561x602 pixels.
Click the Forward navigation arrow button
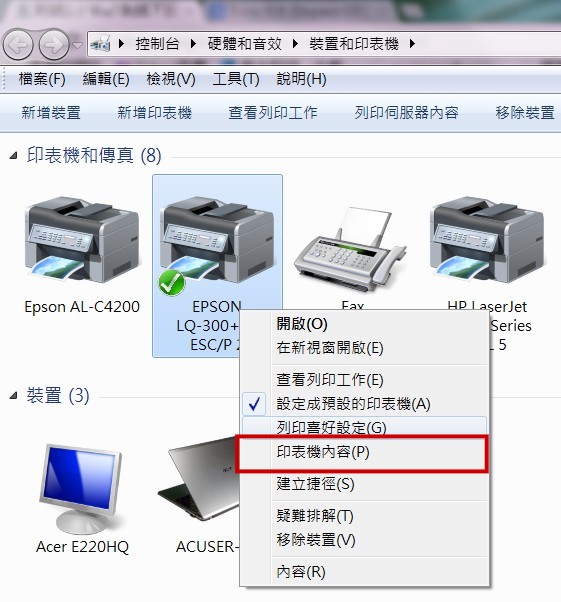54,45
